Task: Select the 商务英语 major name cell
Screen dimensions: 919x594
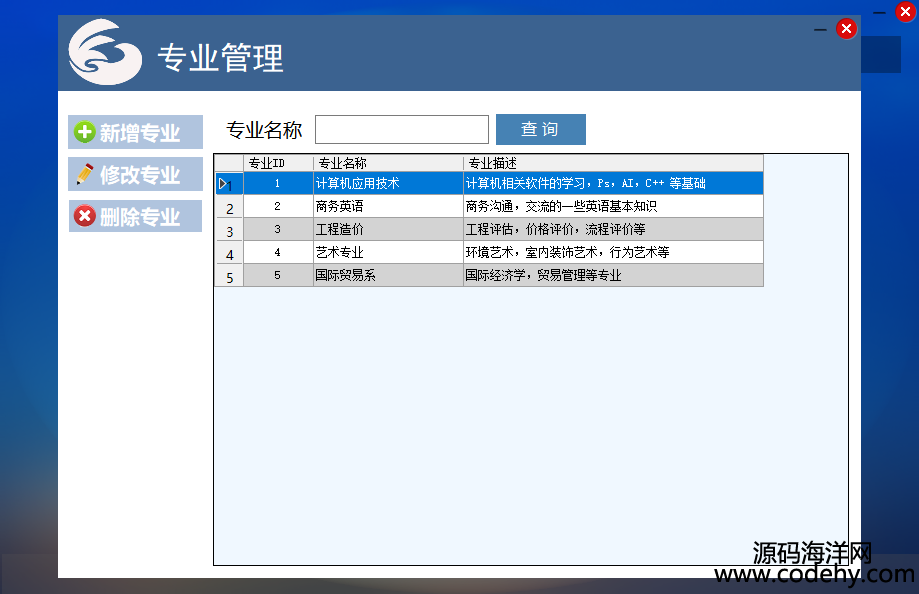Action: point(387,207)
